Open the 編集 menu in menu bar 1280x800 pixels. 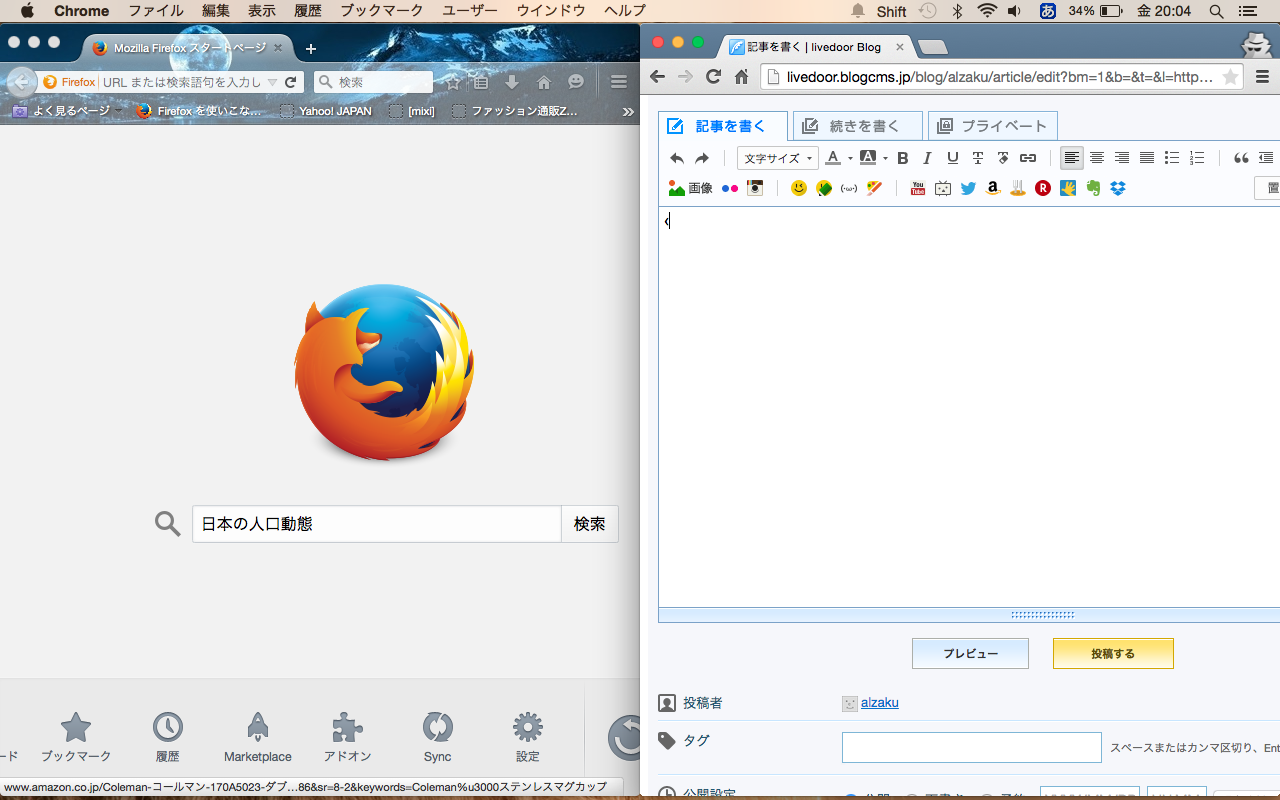click(x=215, y=11)
